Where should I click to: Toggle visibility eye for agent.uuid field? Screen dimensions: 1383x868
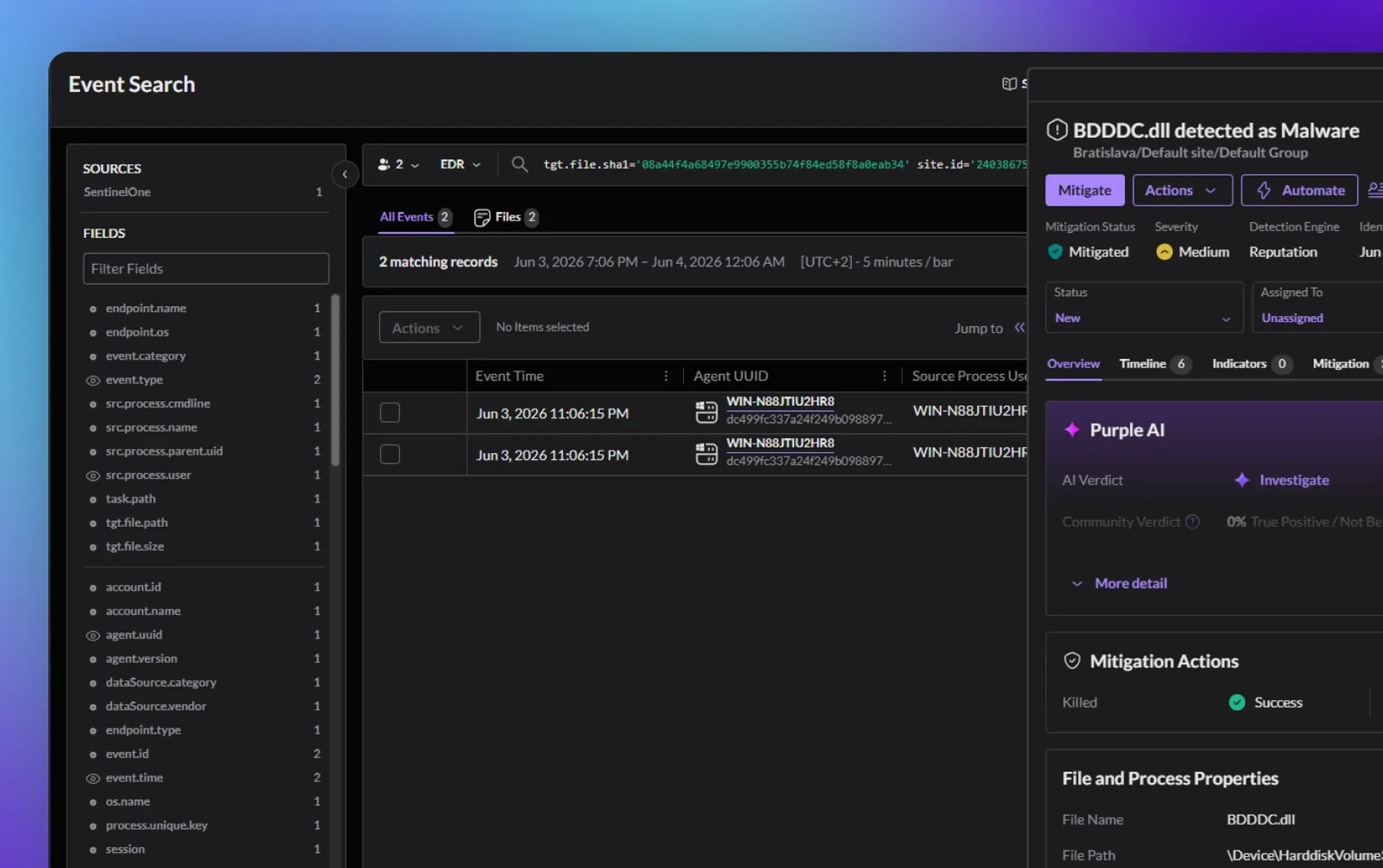(x=93, y=635)
